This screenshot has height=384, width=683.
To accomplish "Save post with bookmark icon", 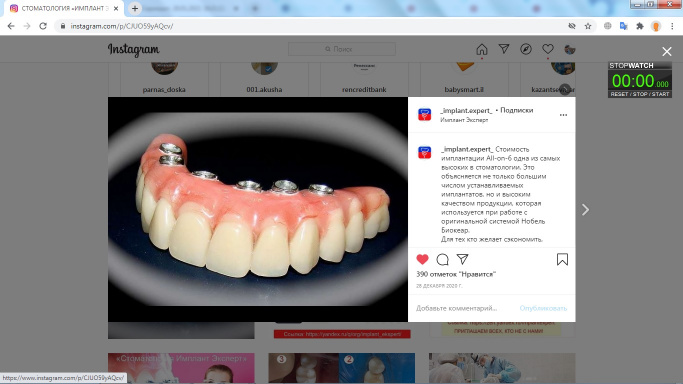I will point(562,259).
